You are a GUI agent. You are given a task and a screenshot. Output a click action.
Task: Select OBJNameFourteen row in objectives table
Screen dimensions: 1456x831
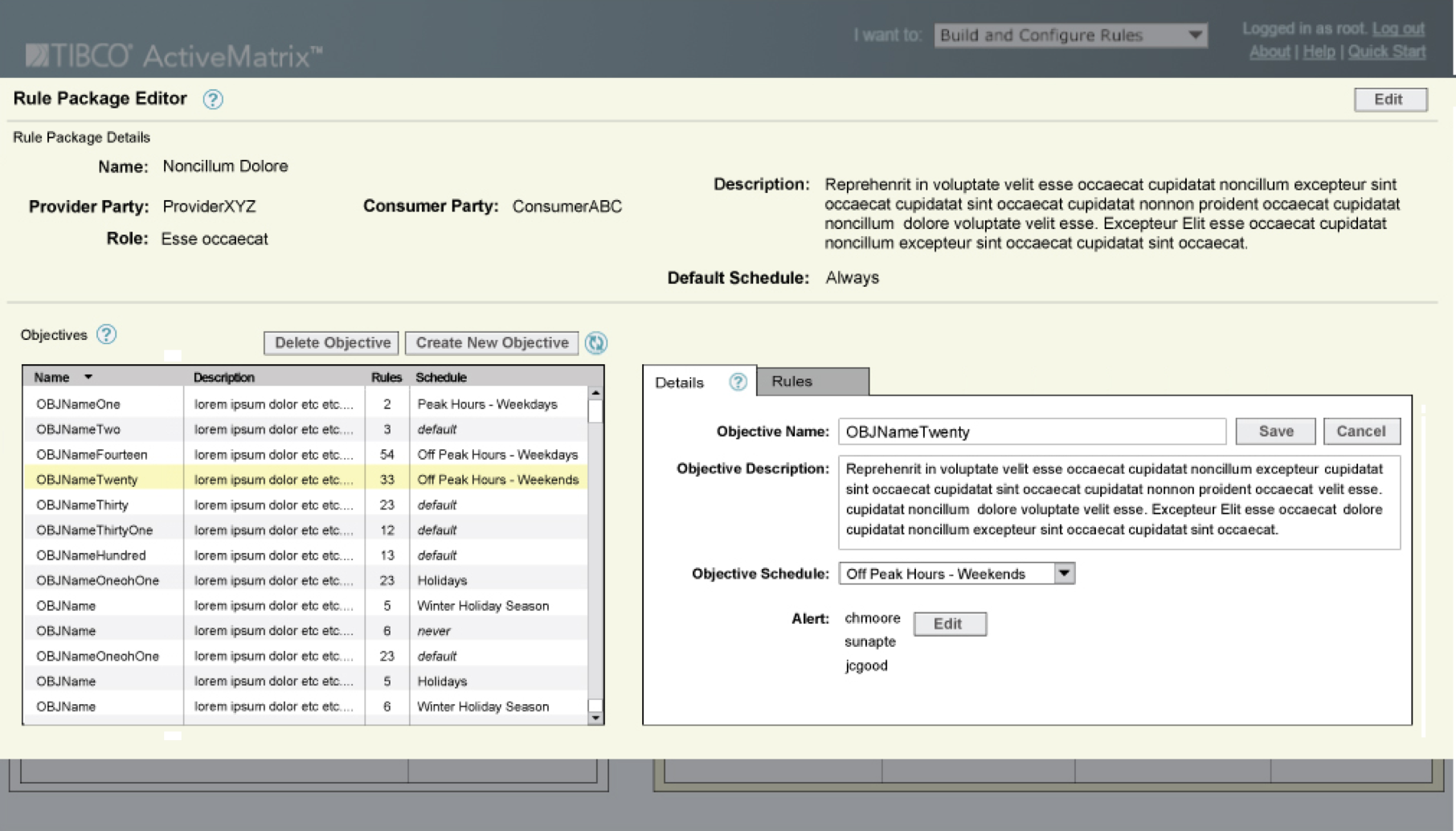92,455
